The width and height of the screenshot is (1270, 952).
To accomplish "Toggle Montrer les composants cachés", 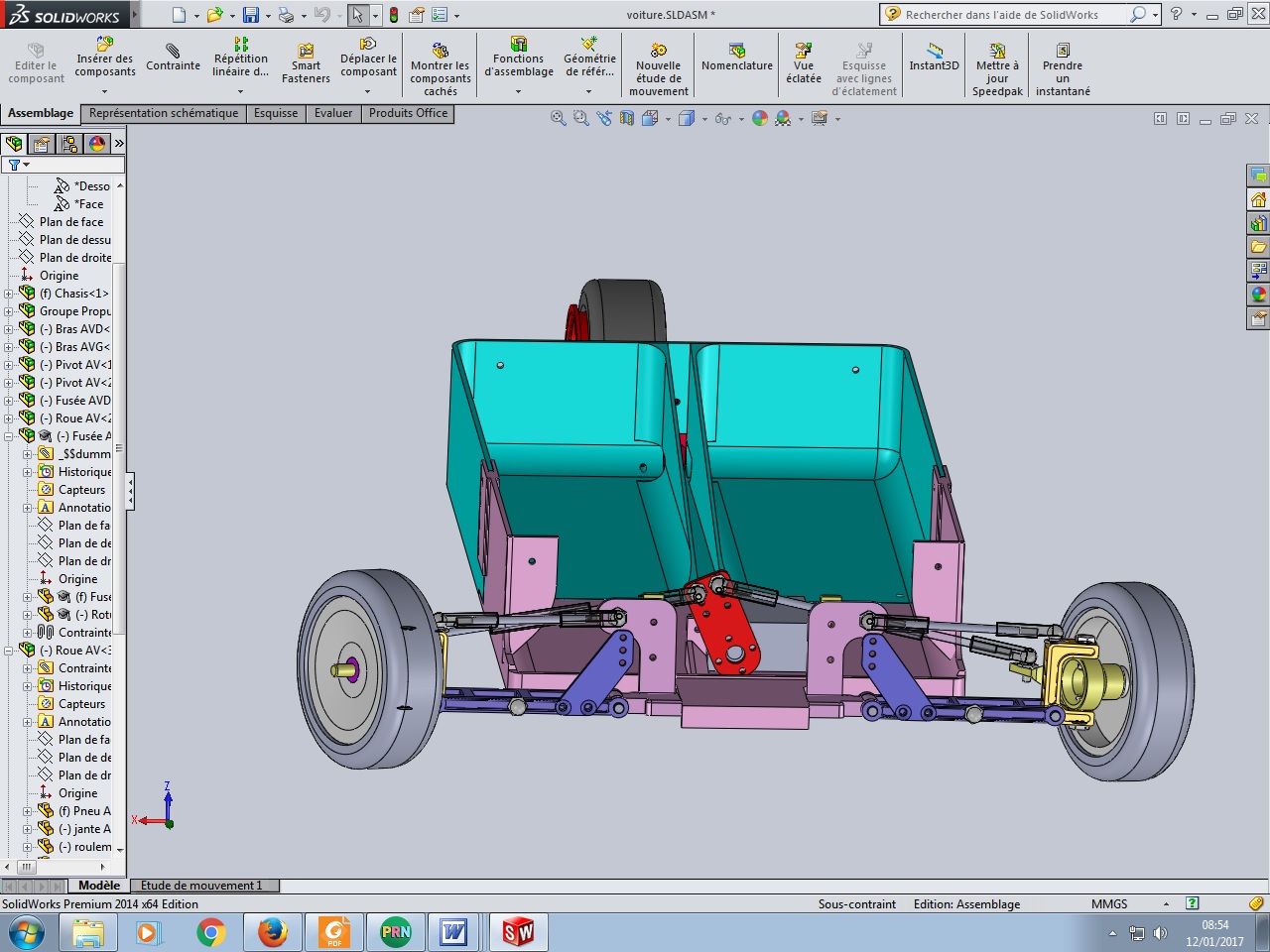I will tap(440, 69).
